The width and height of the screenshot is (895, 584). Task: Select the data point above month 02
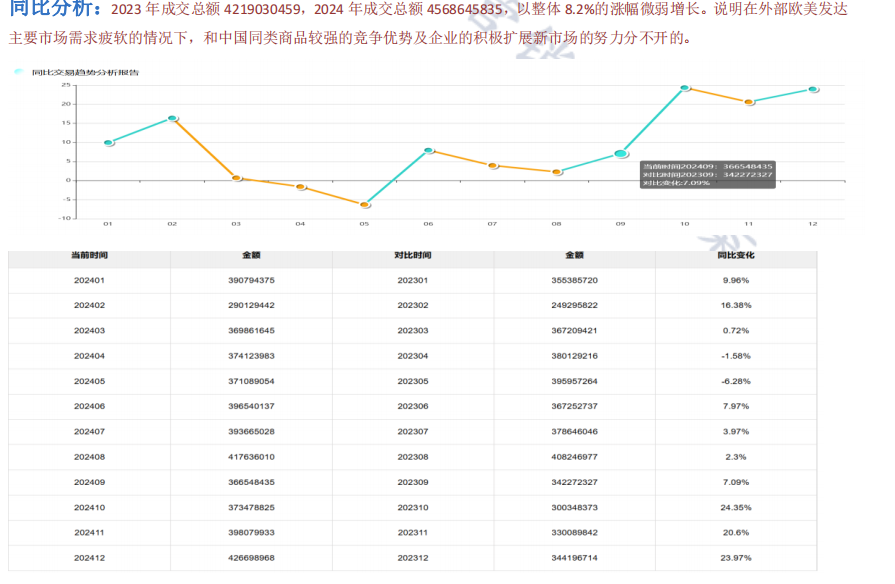172,118
